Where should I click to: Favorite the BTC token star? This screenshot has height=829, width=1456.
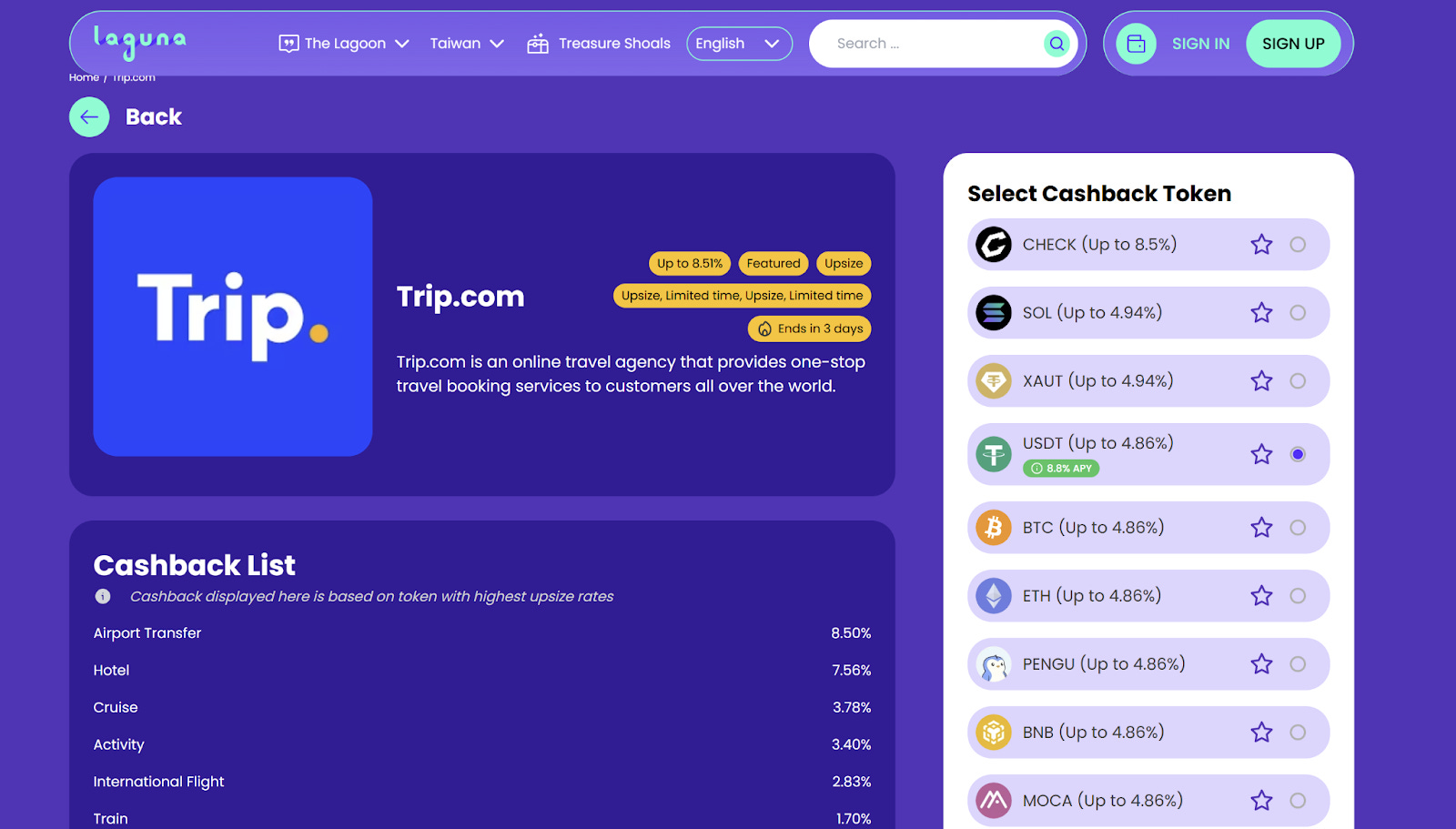(1261, 528)
